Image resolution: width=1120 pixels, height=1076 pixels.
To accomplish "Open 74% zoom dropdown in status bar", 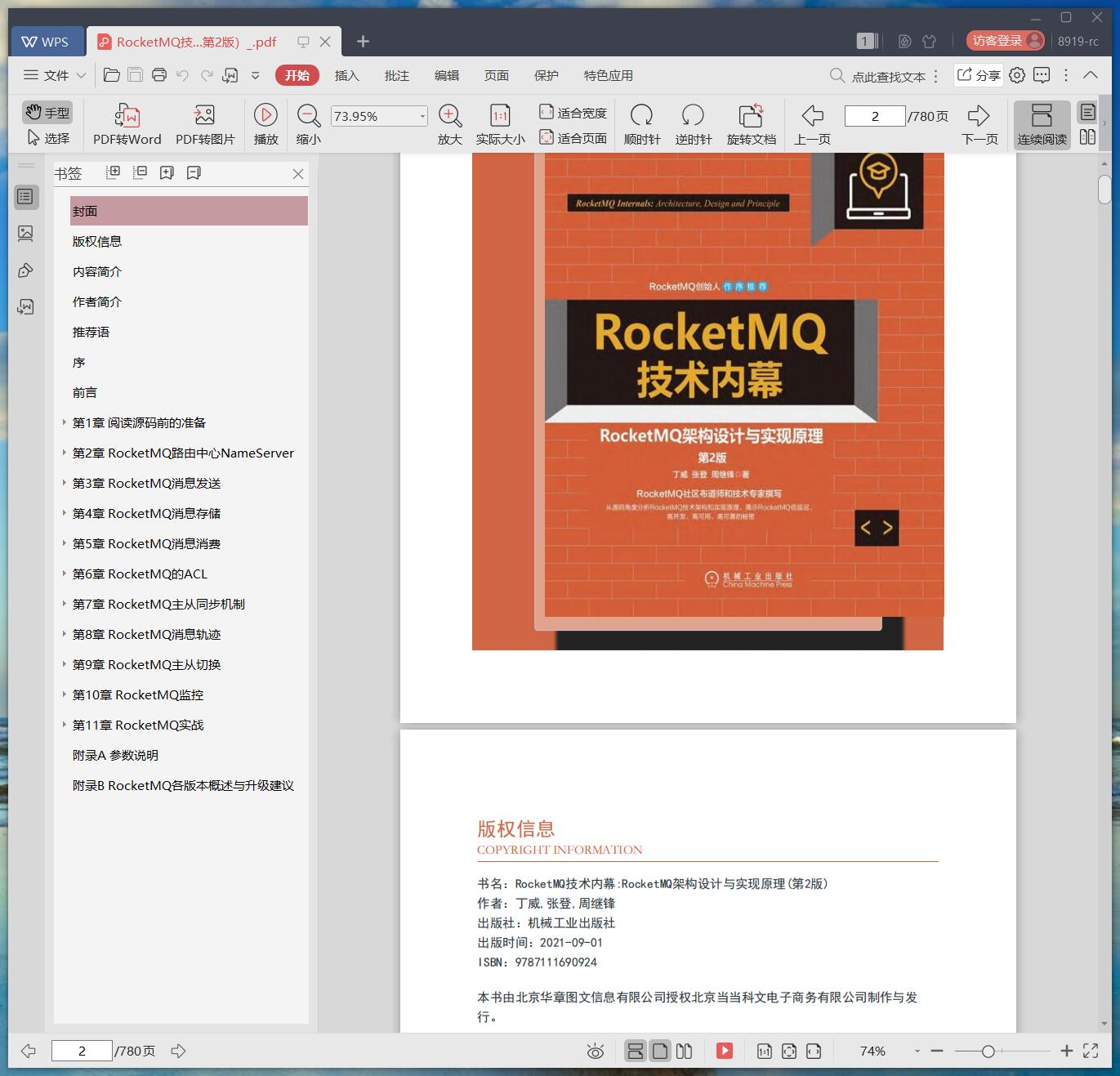I will (917, 1051).
